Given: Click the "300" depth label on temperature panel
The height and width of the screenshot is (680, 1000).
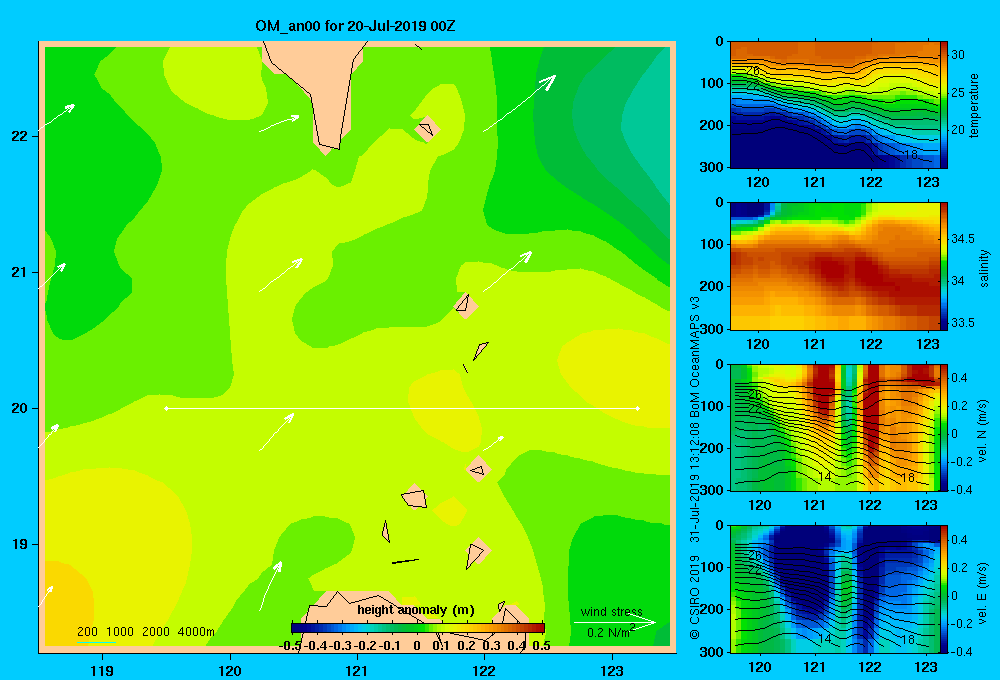Looking at the screenshot, I should pyautogui.click(x=712, y=167).
